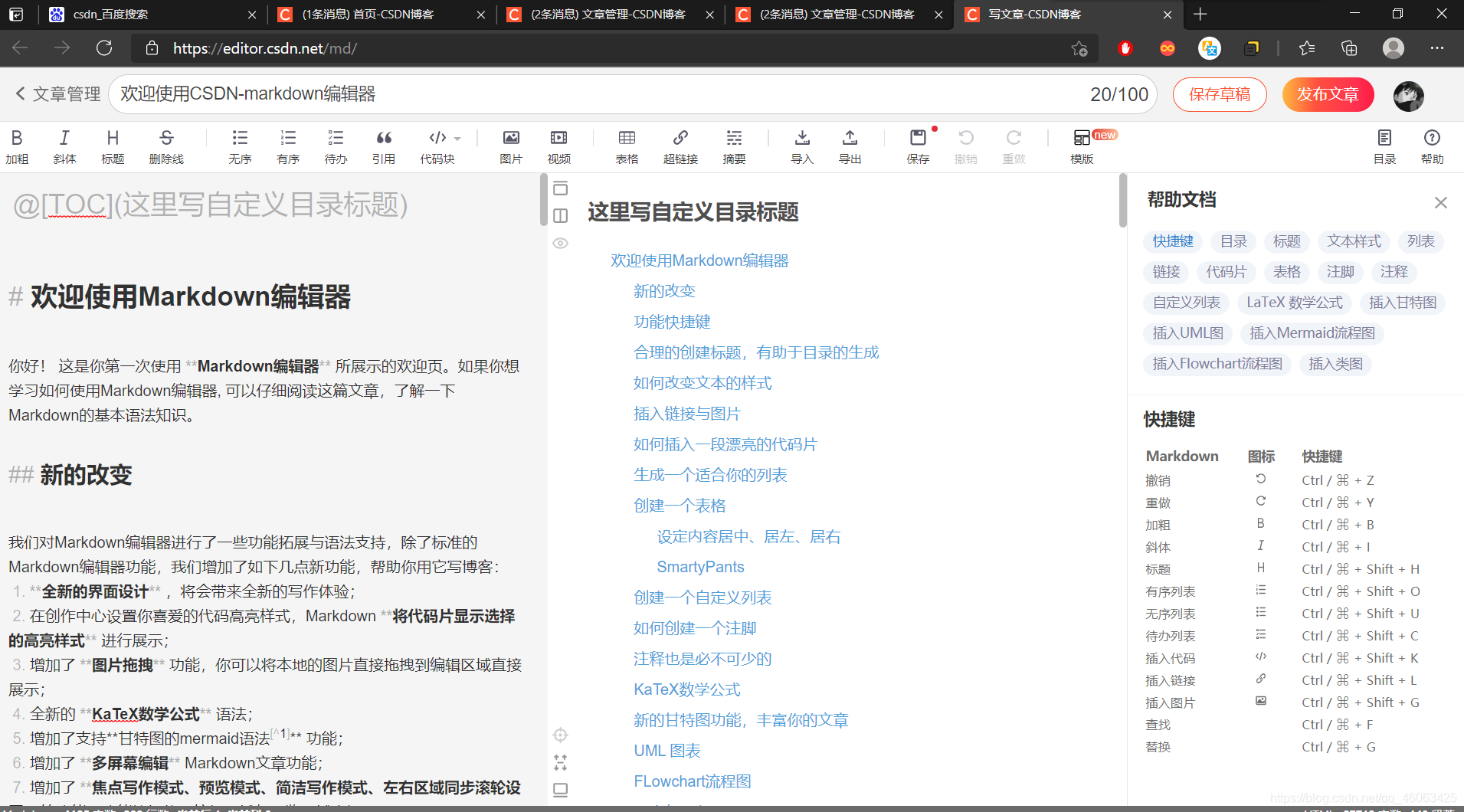Image resolution: width=1464 pixels, height=812 pixels.
Task: Click the 保存草稿 save draft button
Action: click(1220, 94)
